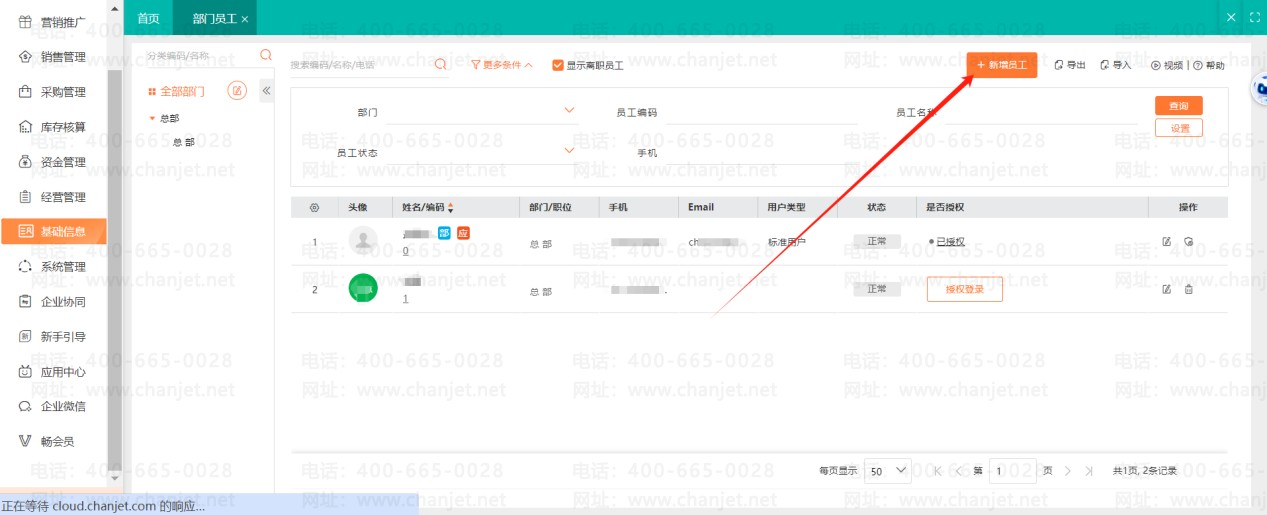Viewport: 1267px width, 515px height.
Task: Close the 部门员工 tab
Action: pos(245,19)
